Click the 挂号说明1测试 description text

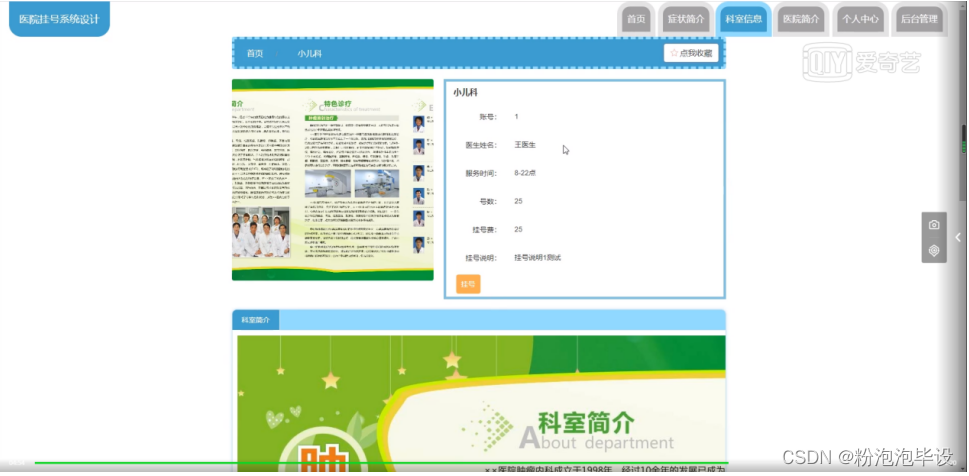[538, 258]
